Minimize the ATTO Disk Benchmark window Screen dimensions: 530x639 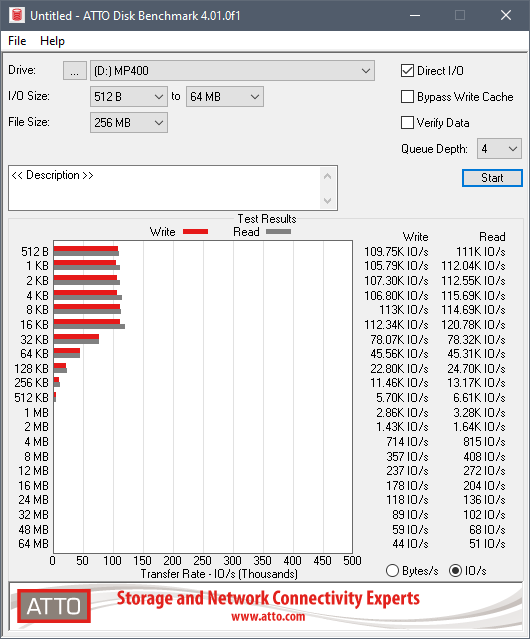415,15
